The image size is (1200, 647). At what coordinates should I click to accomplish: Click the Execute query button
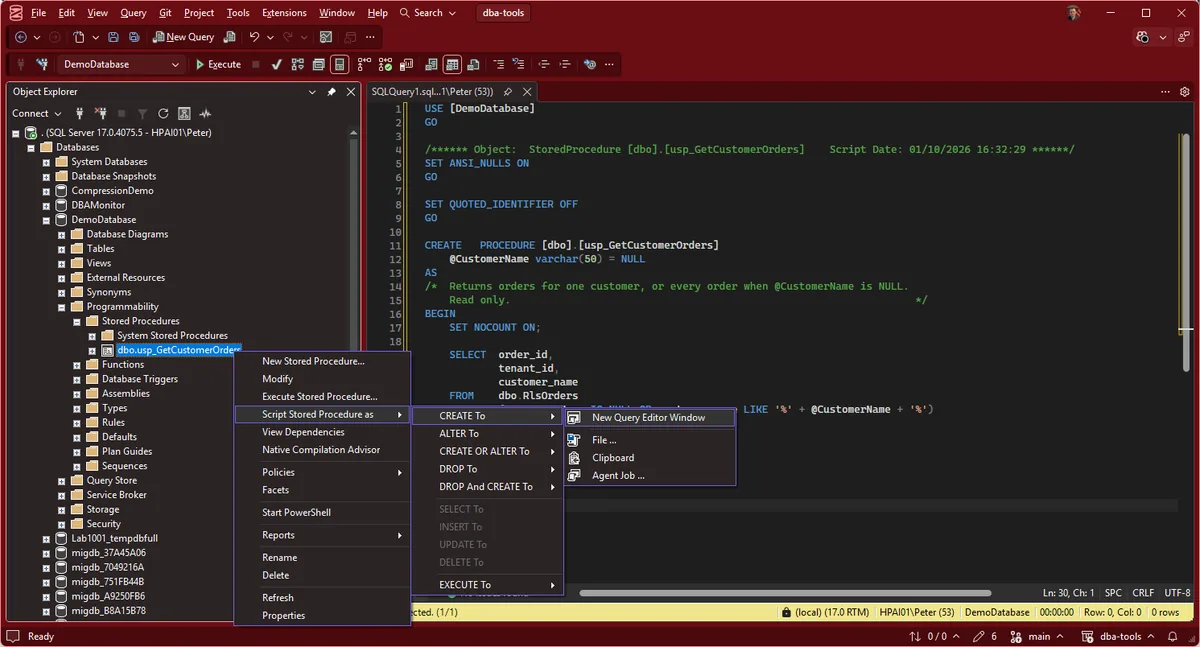click(218, 64)
